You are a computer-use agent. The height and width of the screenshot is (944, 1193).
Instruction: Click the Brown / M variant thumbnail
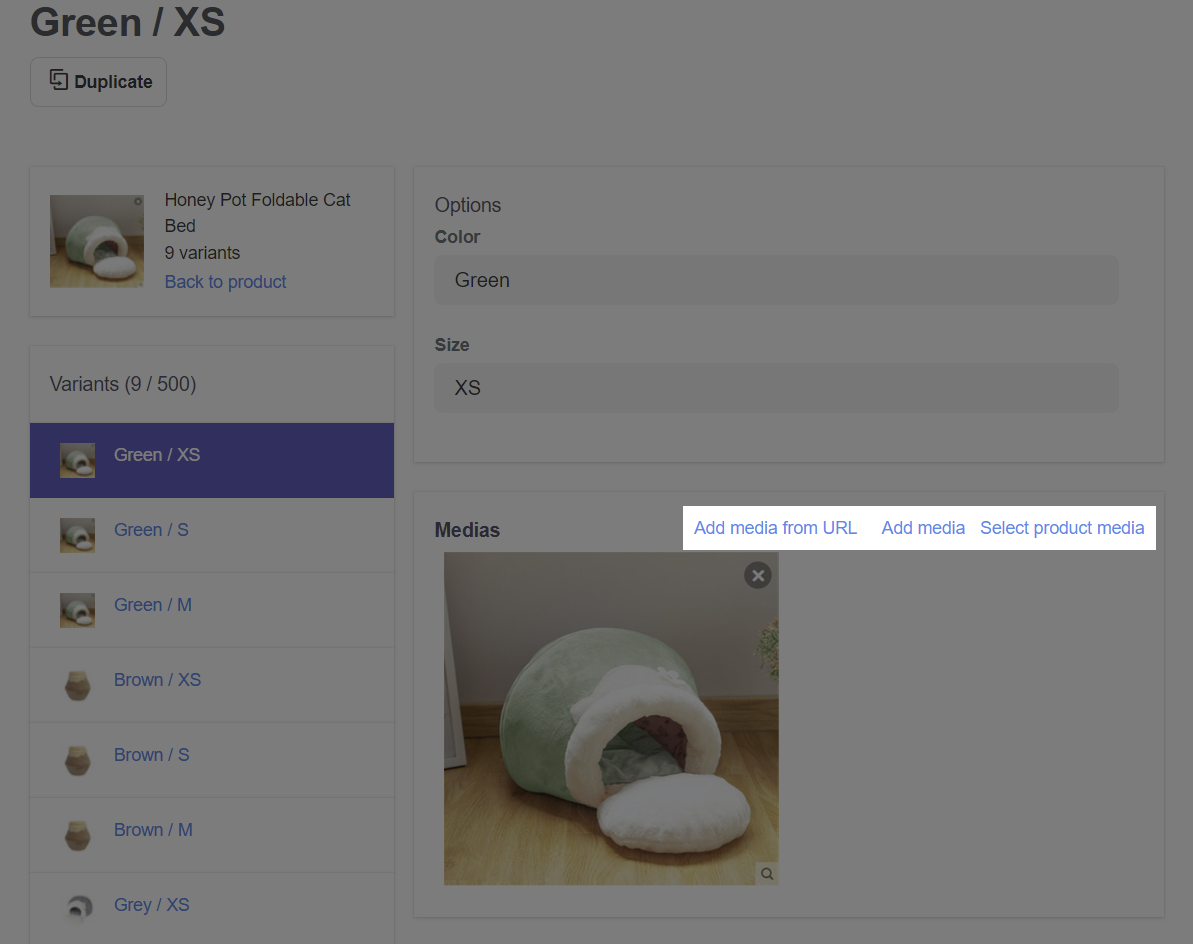78,835
